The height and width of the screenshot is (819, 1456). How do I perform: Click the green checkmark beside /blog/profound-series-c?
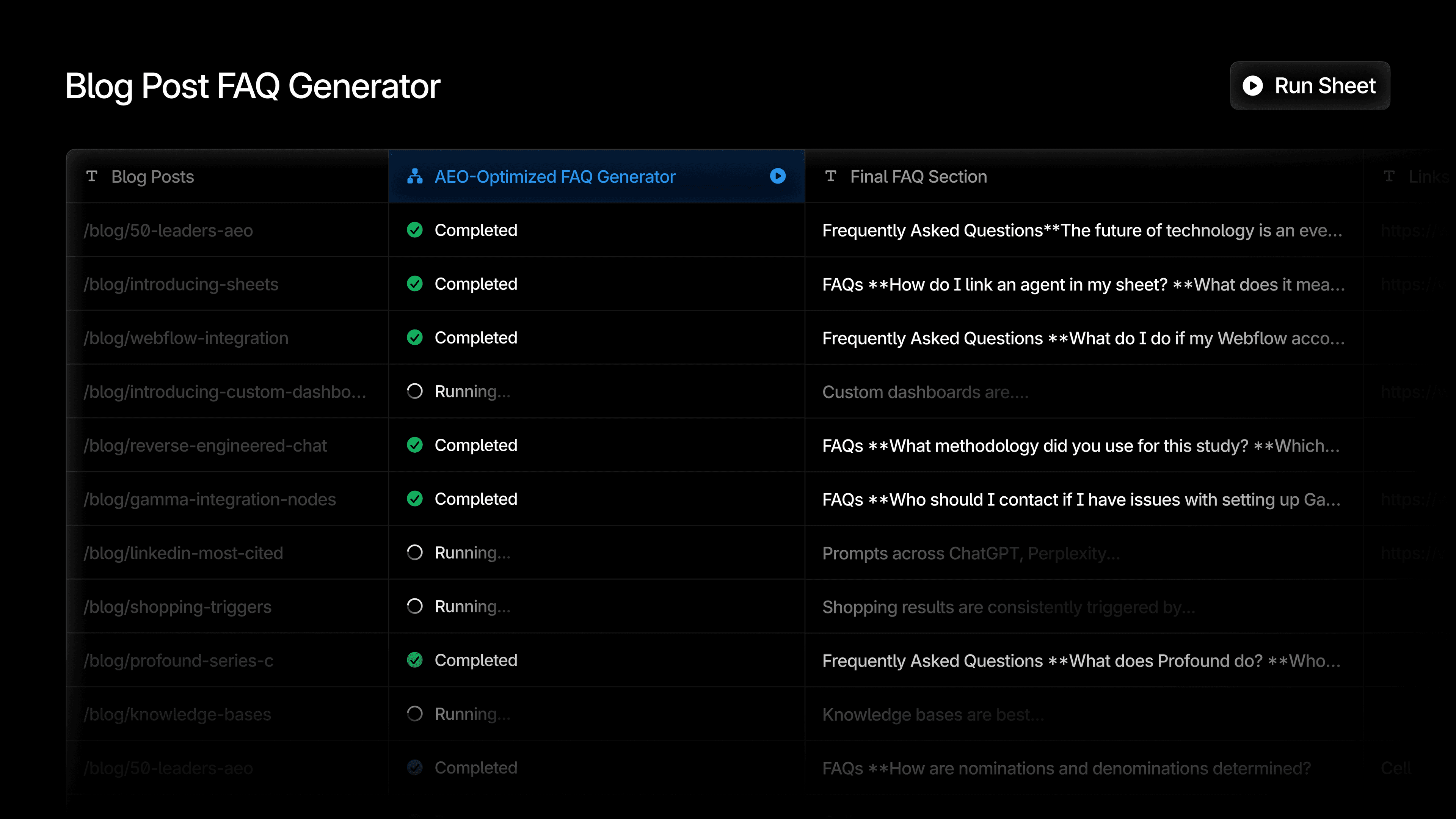click(415, 660)
